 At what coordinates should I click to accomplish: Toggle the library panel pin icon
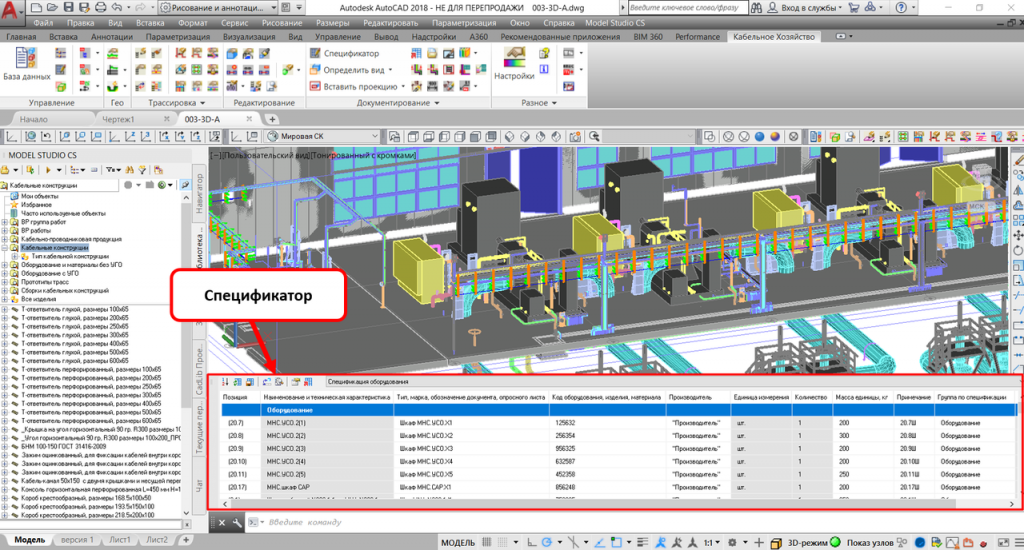(x=185, y=185)
